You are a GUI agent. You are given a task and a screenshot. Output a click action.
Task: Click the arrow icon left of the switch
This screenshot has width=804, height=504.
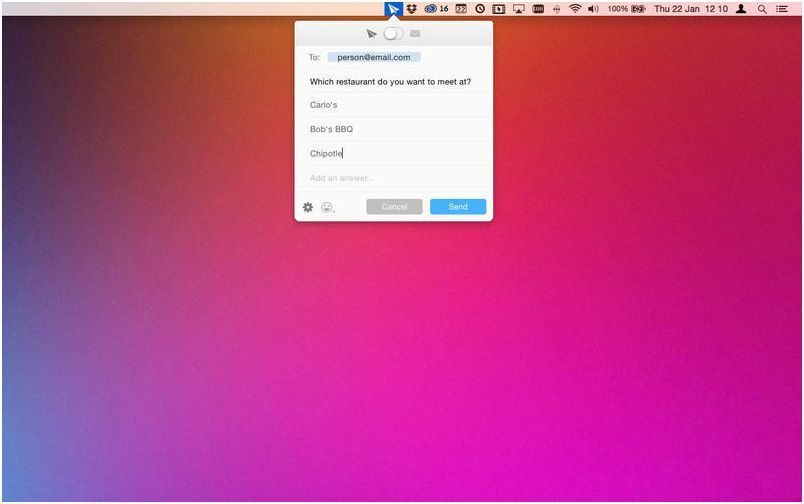coord(372,33)
